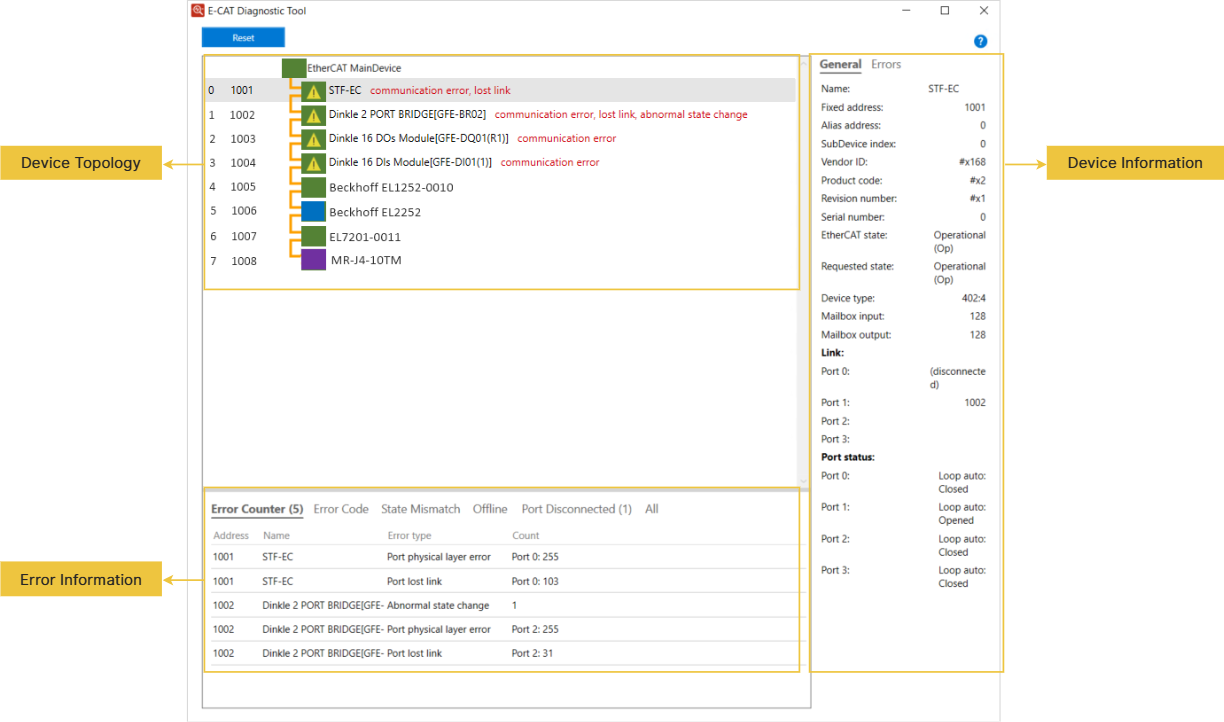The width and height of the screenshot is (1224, 722).
Task: Click the Count column header
Action: tap(525, 536)
